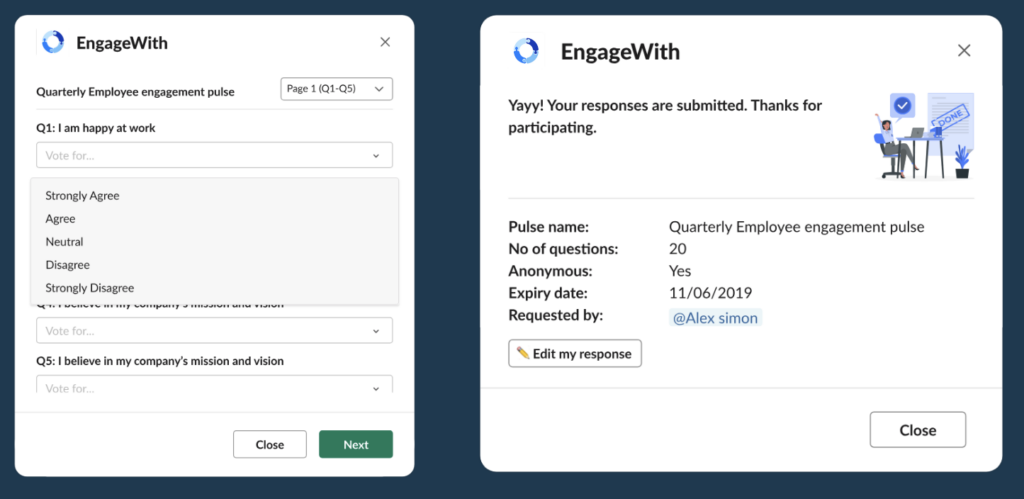Open the Q5 Vote for dropdown
The image size is (1024, 499).
214,385
